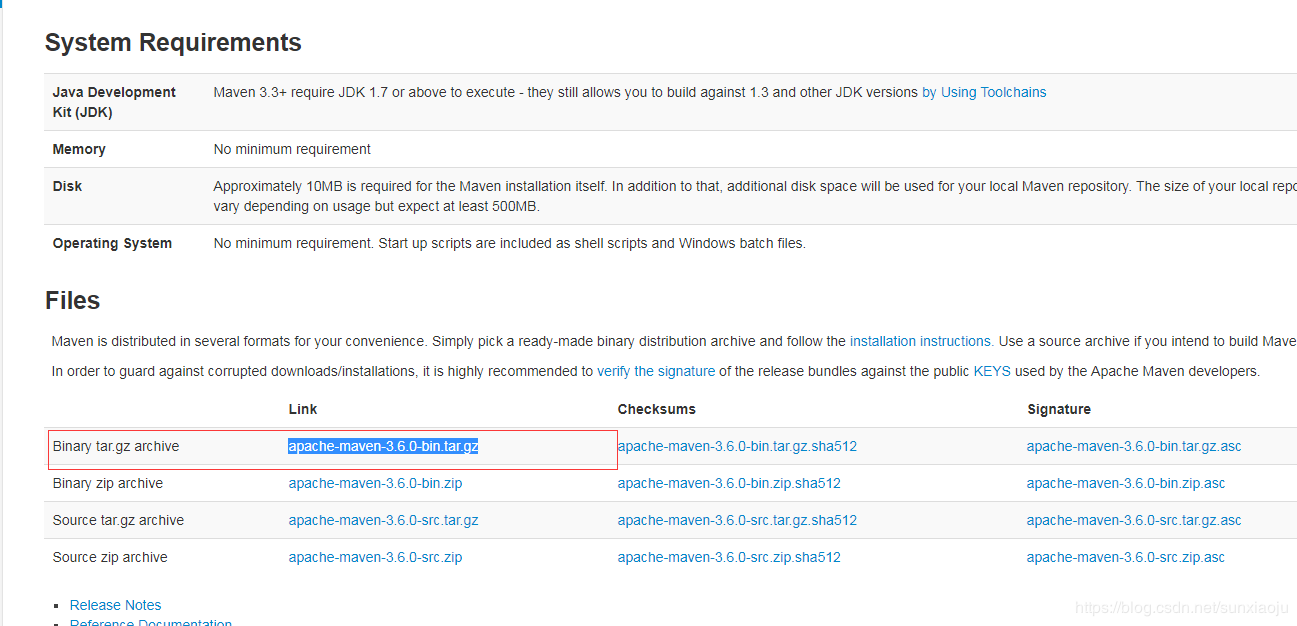Click the 'Binary zip archive' cell
The height and width of the screenshot is (626, 1297).
coord(108,483)
